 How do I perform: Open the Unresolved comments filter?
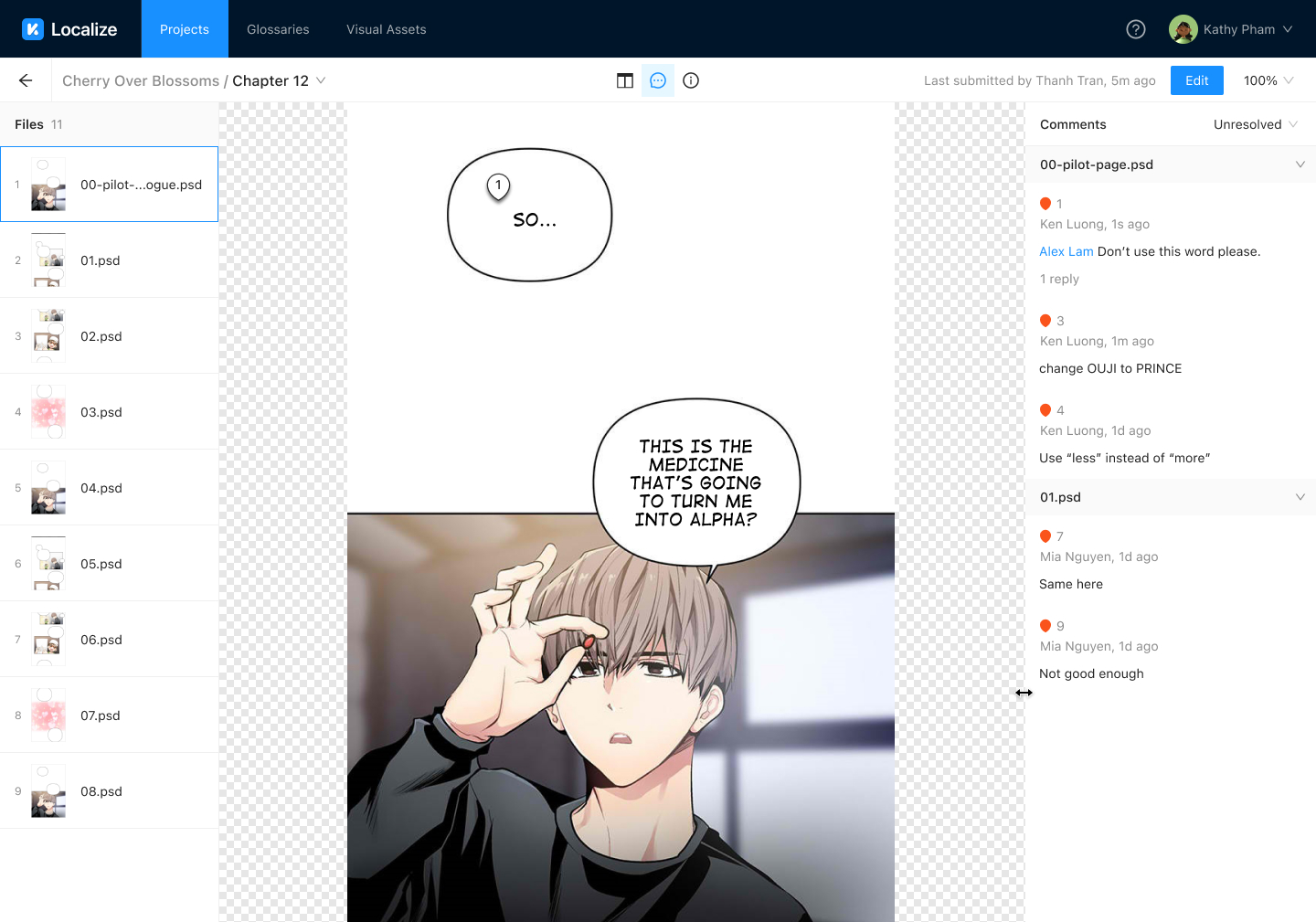tap(1255, 124)
